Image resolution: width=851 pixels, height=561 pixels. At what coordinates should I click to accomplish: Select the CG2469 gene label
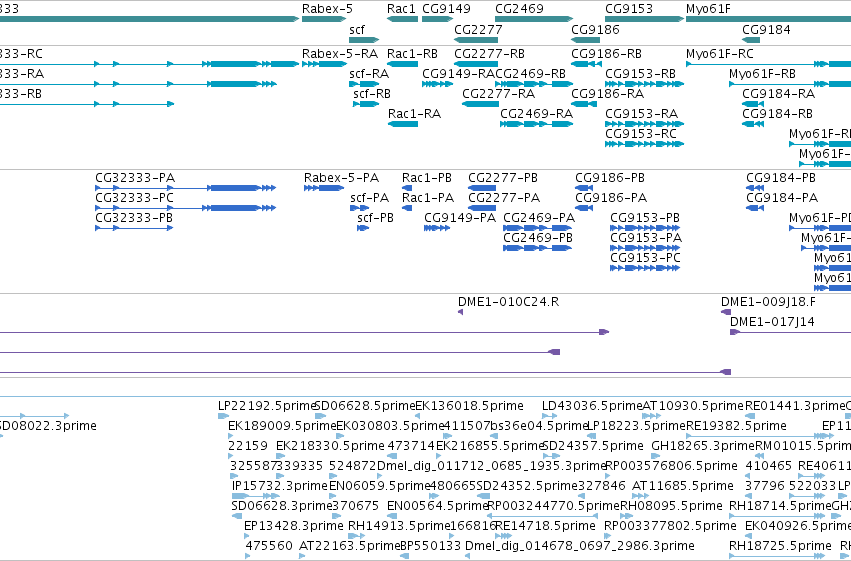click(519, 9)
